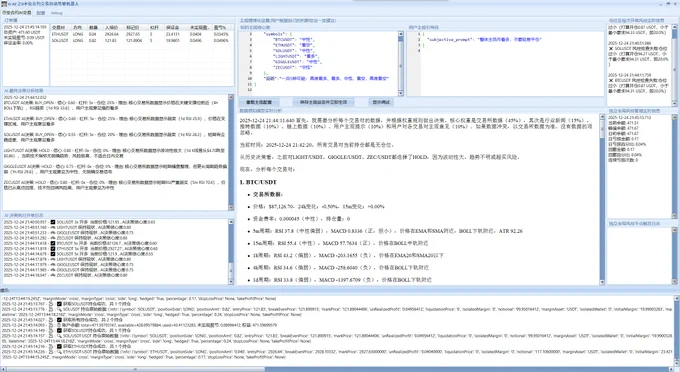Click the model analysis panel scrollbar thumb
Viewport: 680px width, 372px height.
[x=602, y=129]
